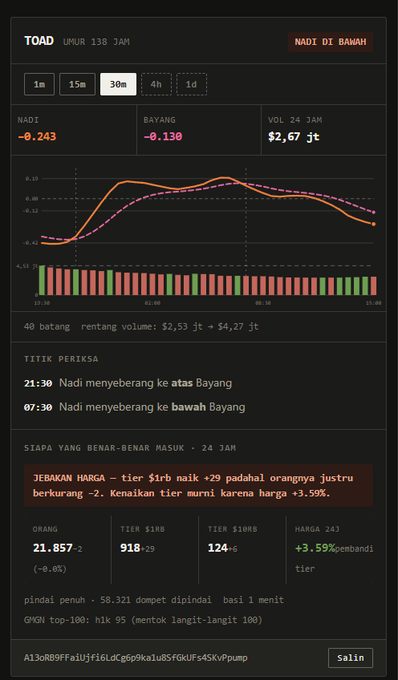398x680 pixels.
Task: Click the contract address A13oRB9F...pump
Action: pos(136,657)
